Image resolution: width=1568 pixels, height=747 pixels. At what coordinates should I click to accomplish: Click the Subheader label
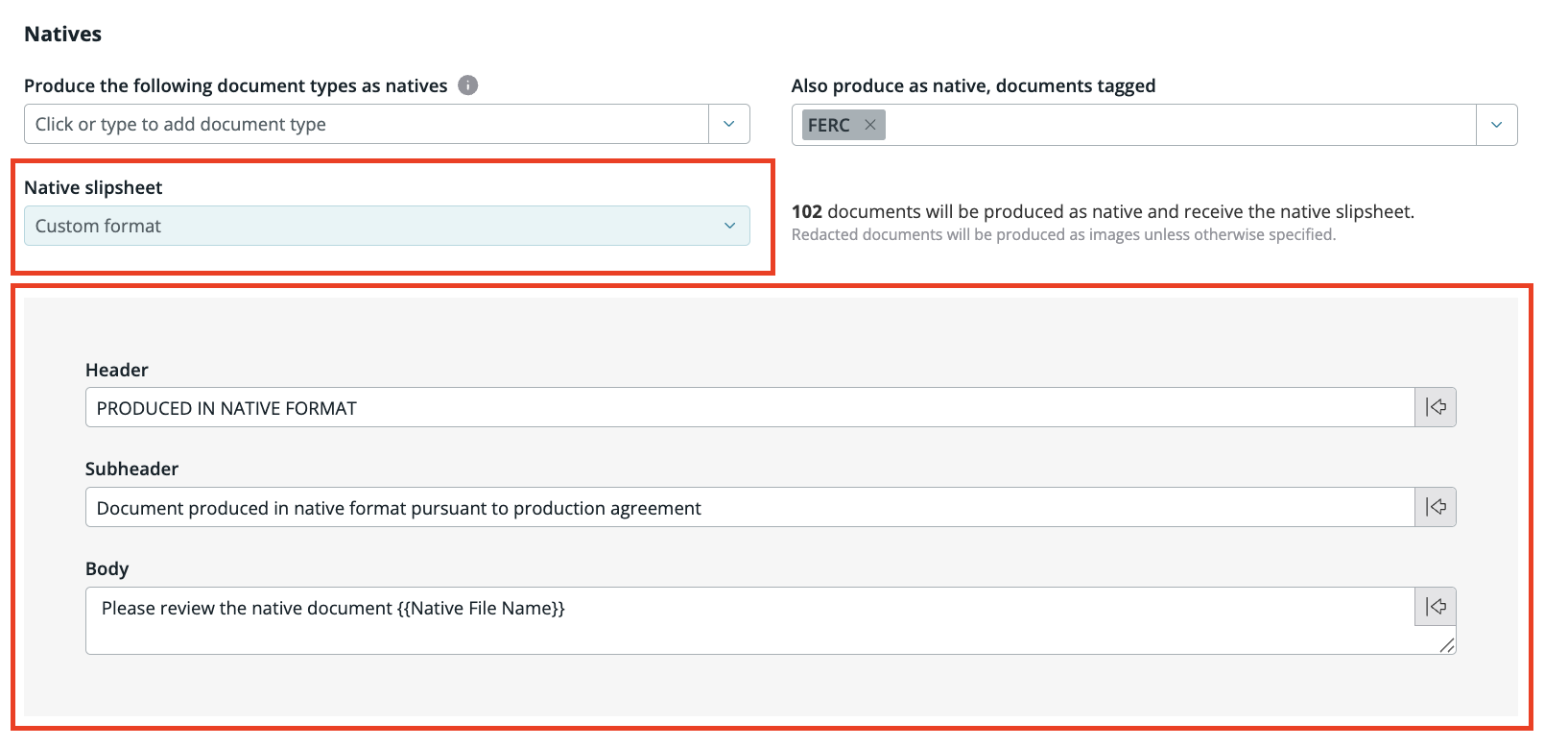tap(131, 469)
